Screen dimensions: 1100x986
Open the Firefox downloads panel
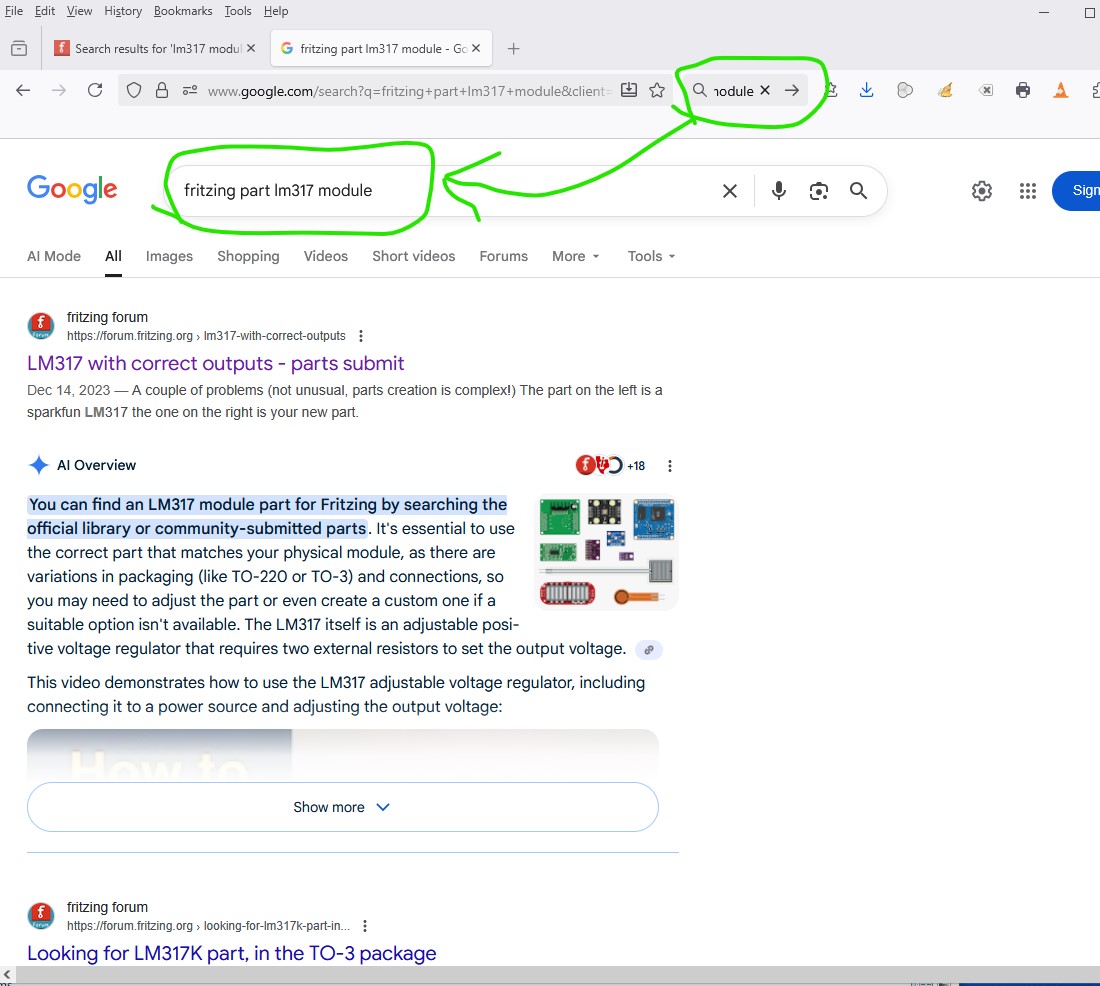click(867, 91)
